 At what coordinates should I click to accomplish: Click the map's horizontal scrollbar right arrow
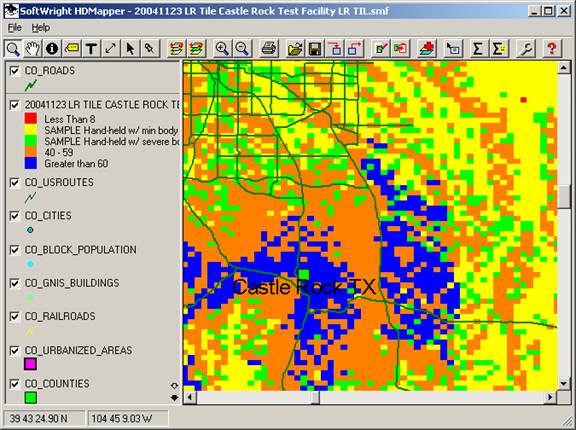pos(550,397)
